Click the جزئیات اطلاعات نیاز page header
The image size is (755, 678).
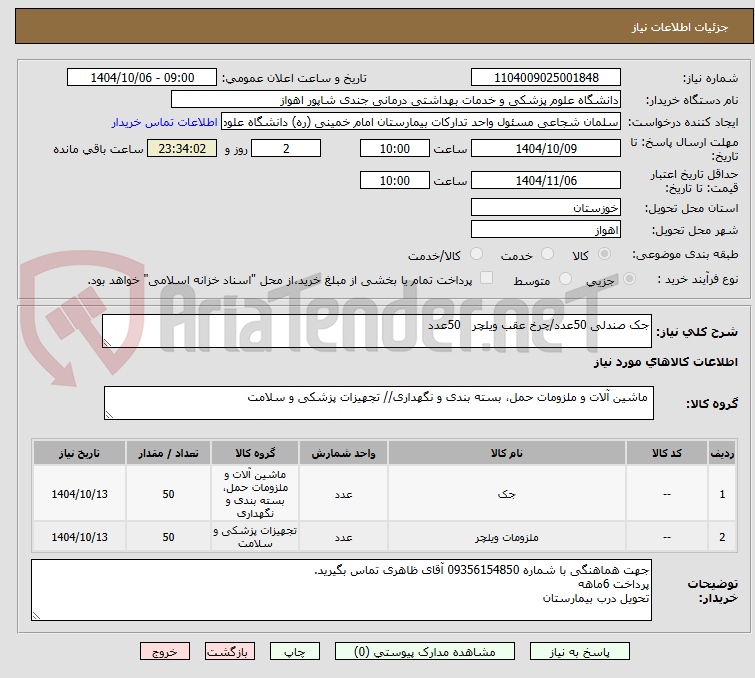click(384, 26)
